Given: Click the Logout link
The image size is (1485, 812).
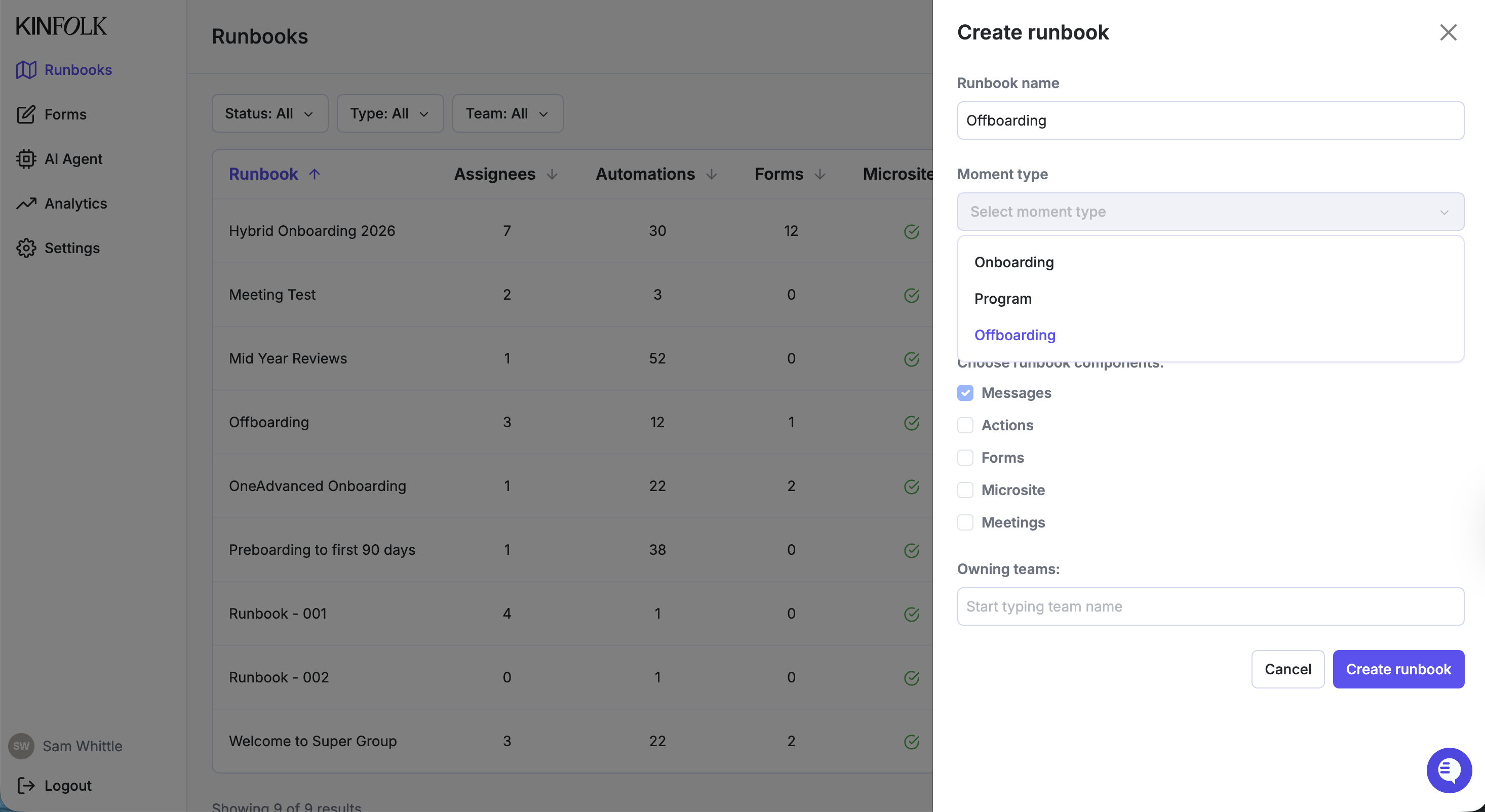Looking at the screenshot, I should pos(67,786).
